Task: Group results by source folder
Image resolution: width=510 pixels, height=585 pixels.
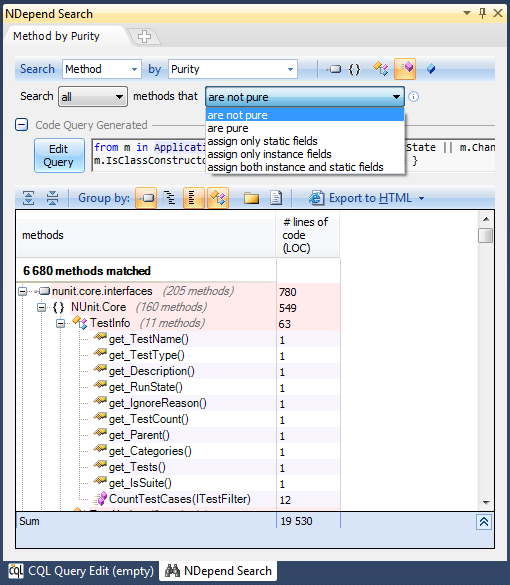Action: [x=251, y=198]
